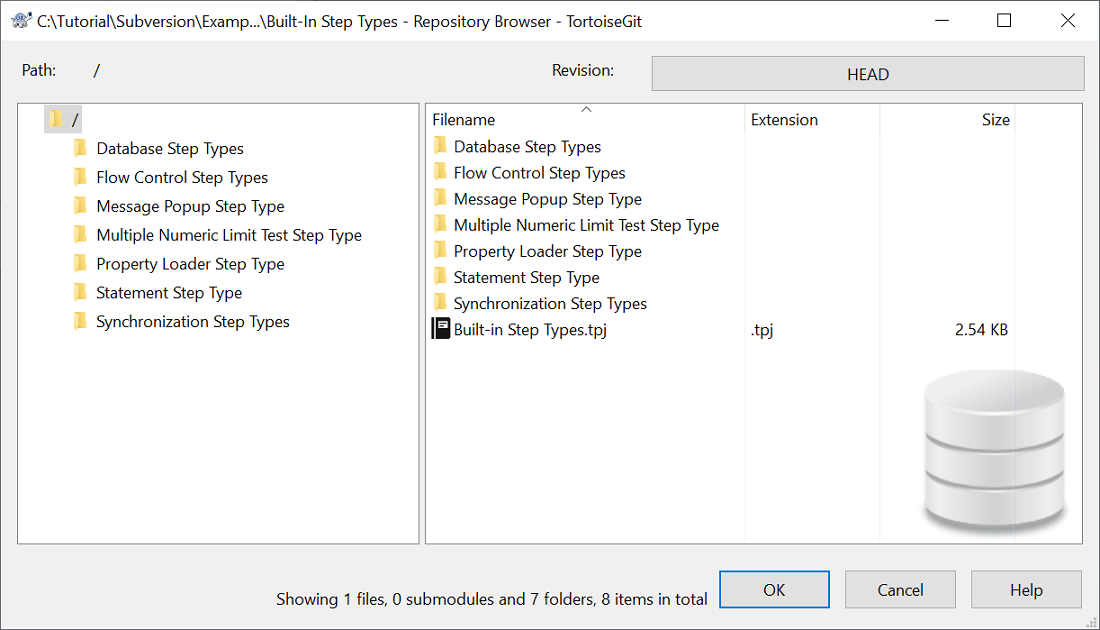Click Database Step Types folder icon in file list
Screen dimensions: 1100x630
coord(441,146)
